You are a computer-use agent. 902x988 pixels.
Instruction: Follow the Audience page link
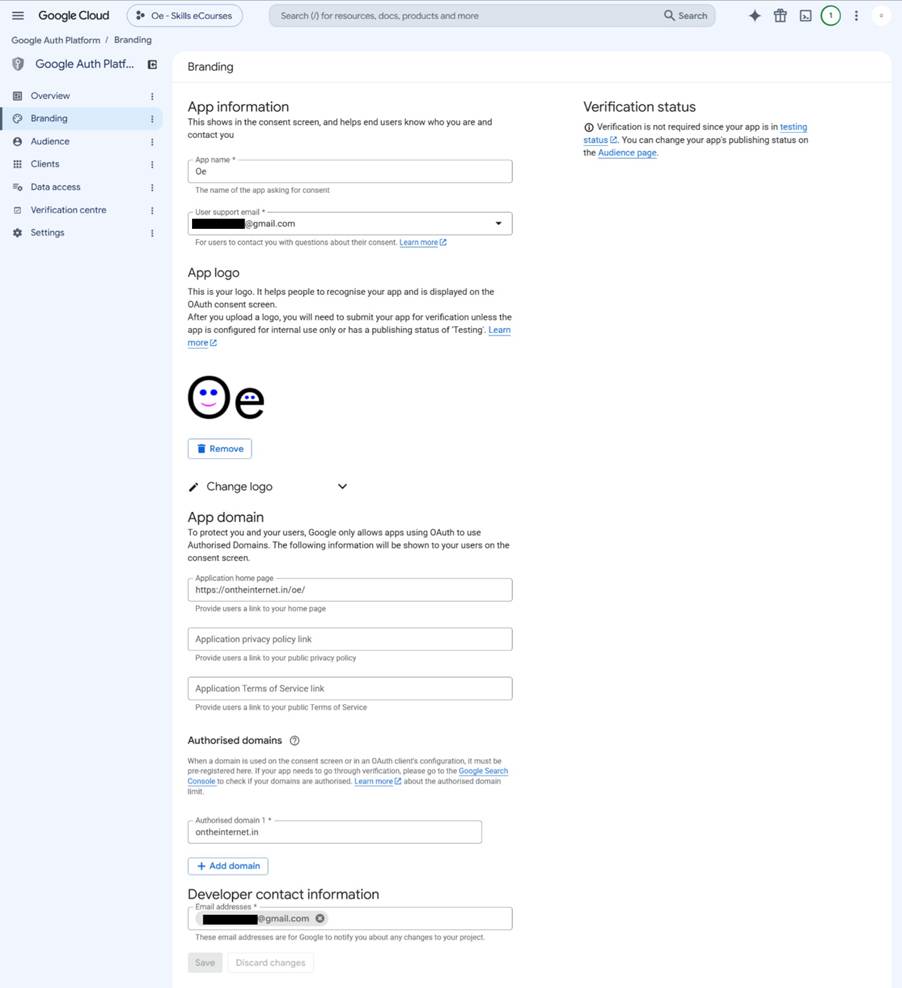coord(627,152)
